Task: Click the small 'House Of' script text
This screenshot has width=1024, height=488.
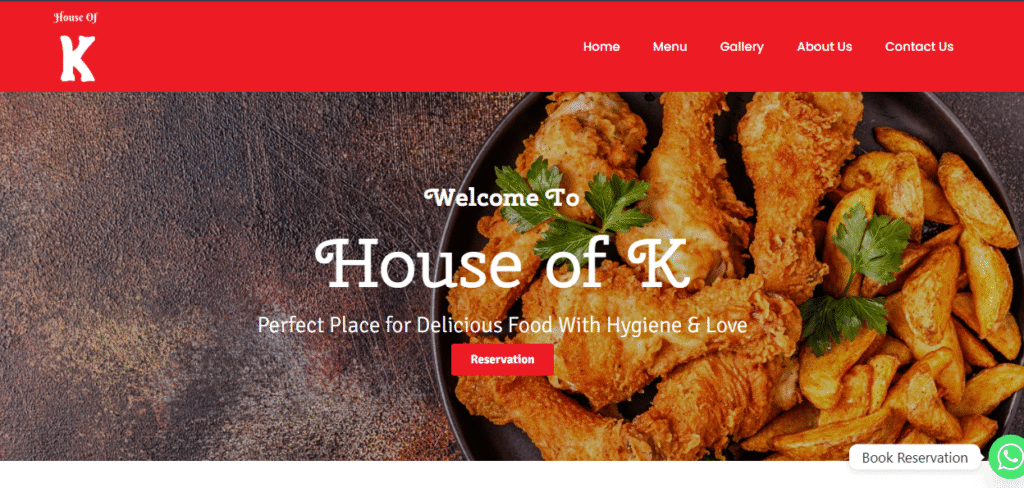Action: tap(76, 18)
